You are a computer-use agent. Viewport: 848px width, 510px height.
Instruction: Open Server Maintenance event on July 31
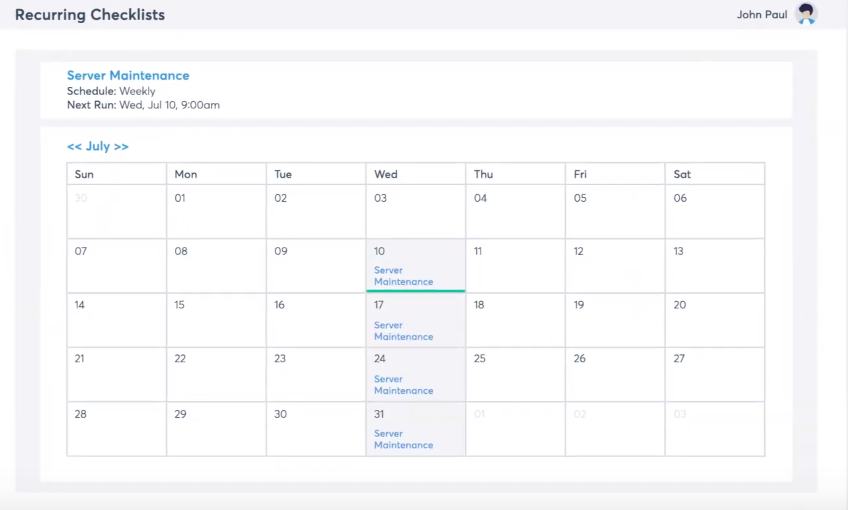(x=403, y=439)
